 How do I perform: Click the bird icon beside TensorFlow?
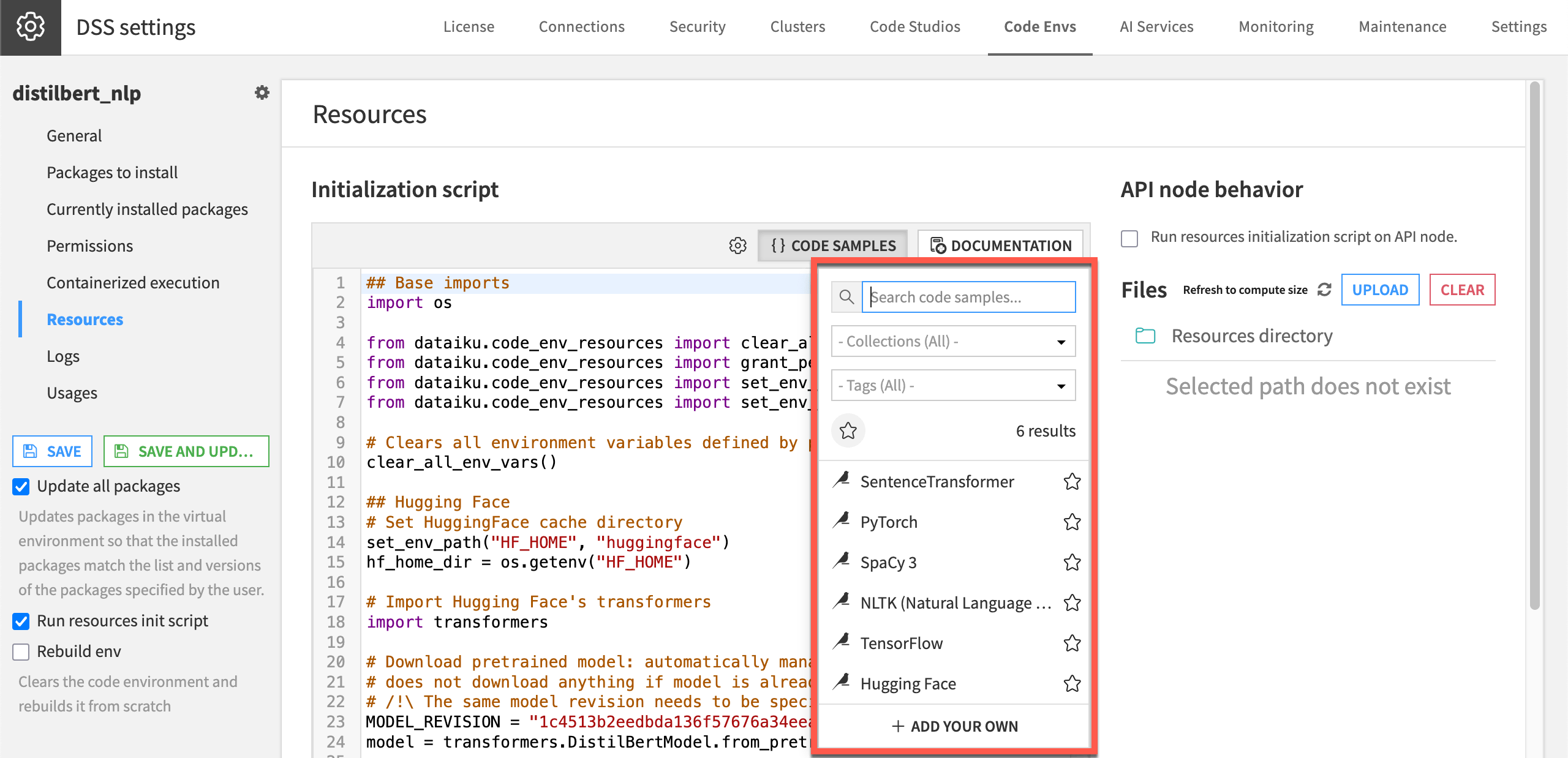click(842, 642)
